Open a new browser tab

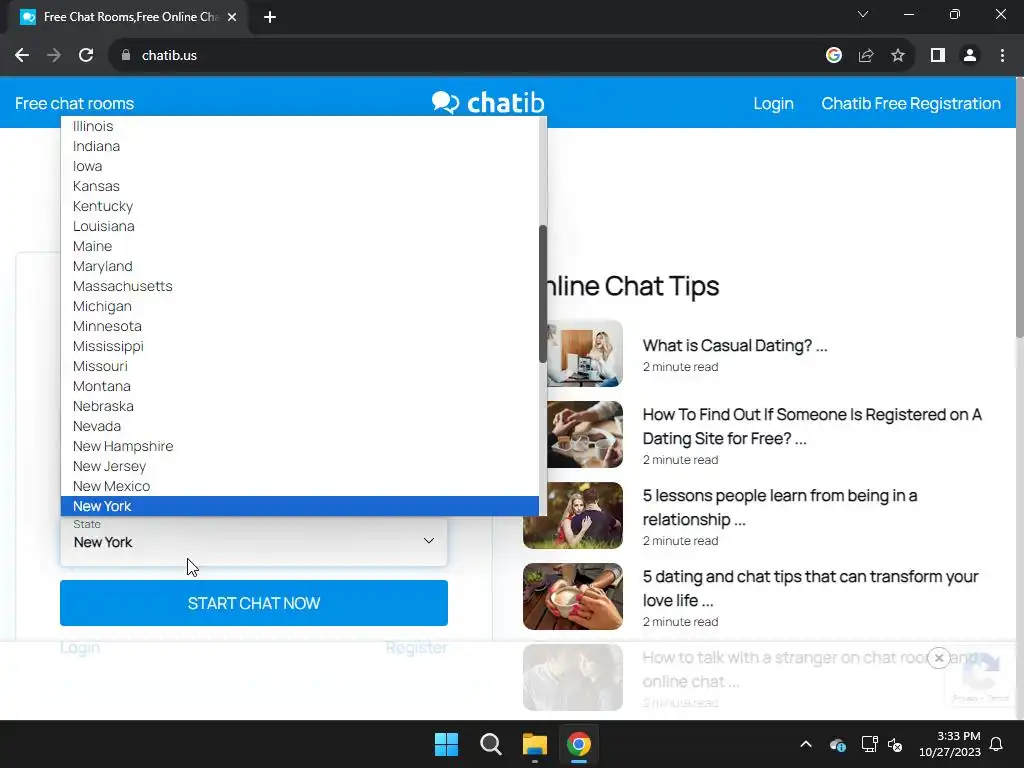click(270, 17)
